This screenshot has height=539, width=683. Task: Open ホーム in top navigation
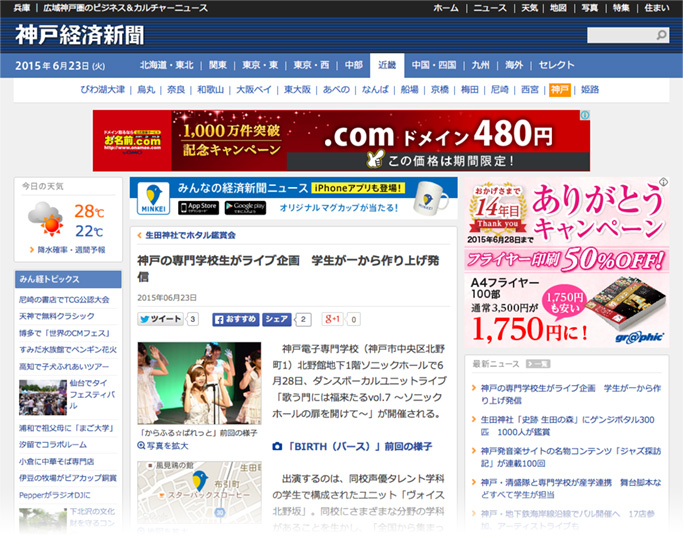(446, 8)
